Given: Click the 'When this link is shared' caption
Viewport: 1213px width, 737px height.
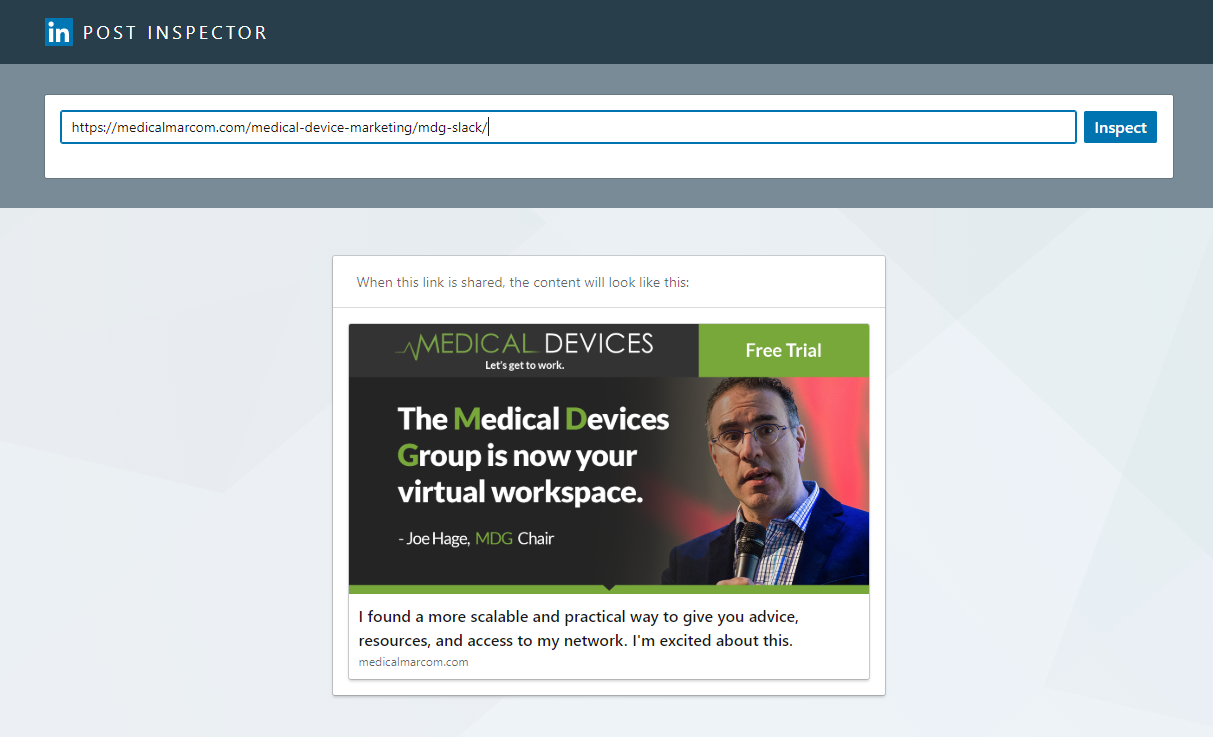Looking at the screenshot, I should 523,282.
